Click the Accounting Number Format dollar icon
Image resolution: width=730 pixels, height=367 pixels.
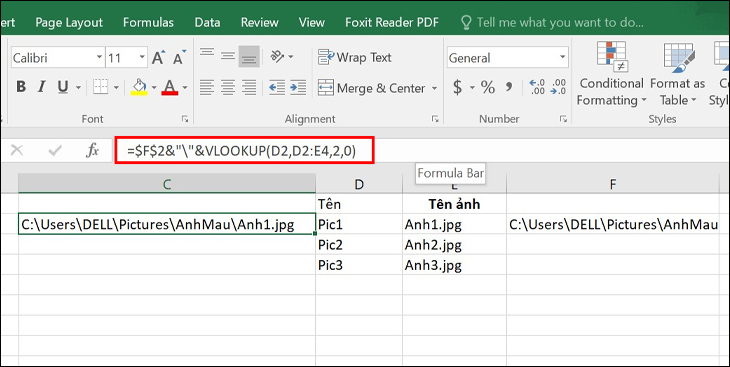pyautogui.click(x=458, y=87)
